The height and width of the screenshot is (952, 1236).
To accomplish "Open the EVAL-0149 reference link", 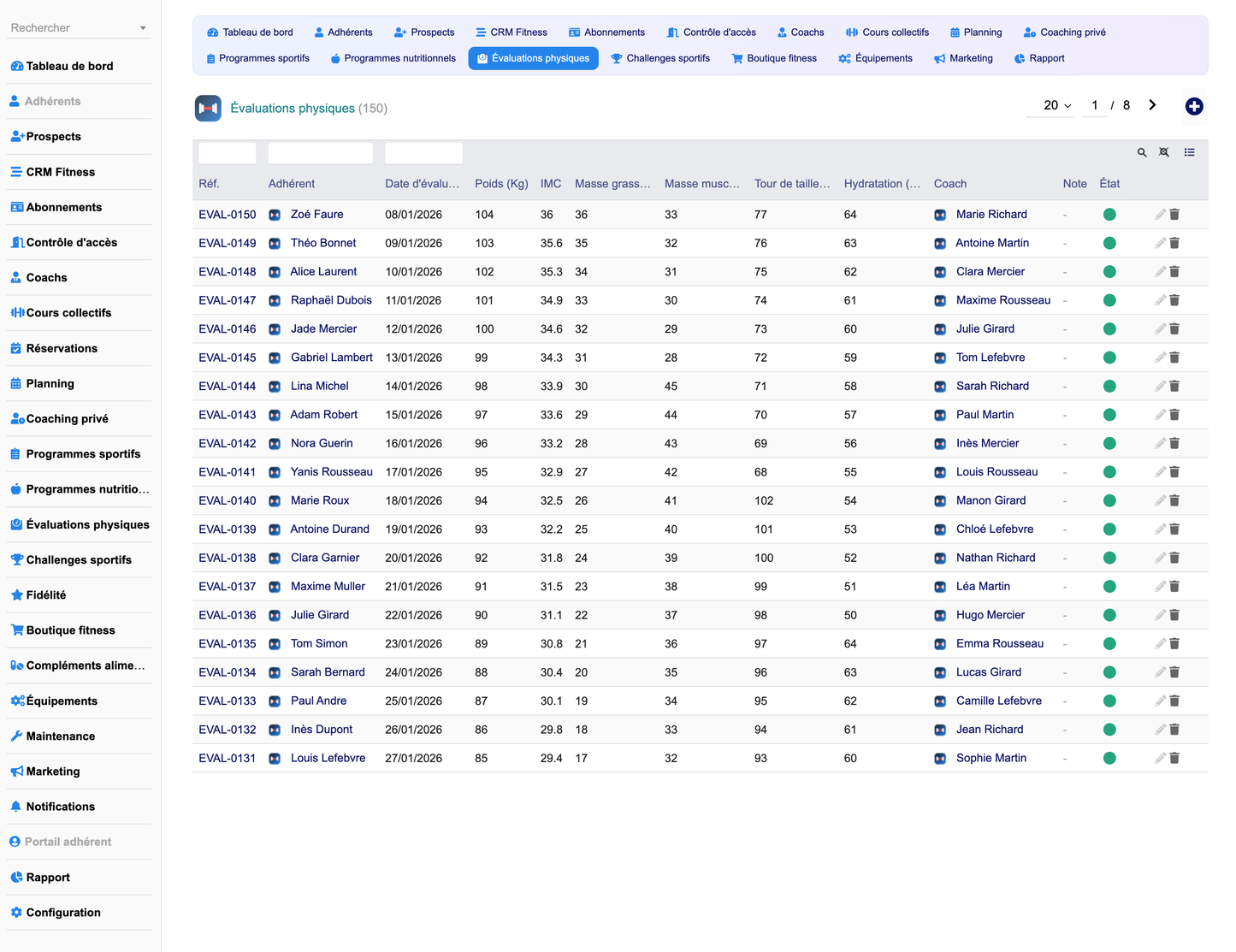I will 228,243.
